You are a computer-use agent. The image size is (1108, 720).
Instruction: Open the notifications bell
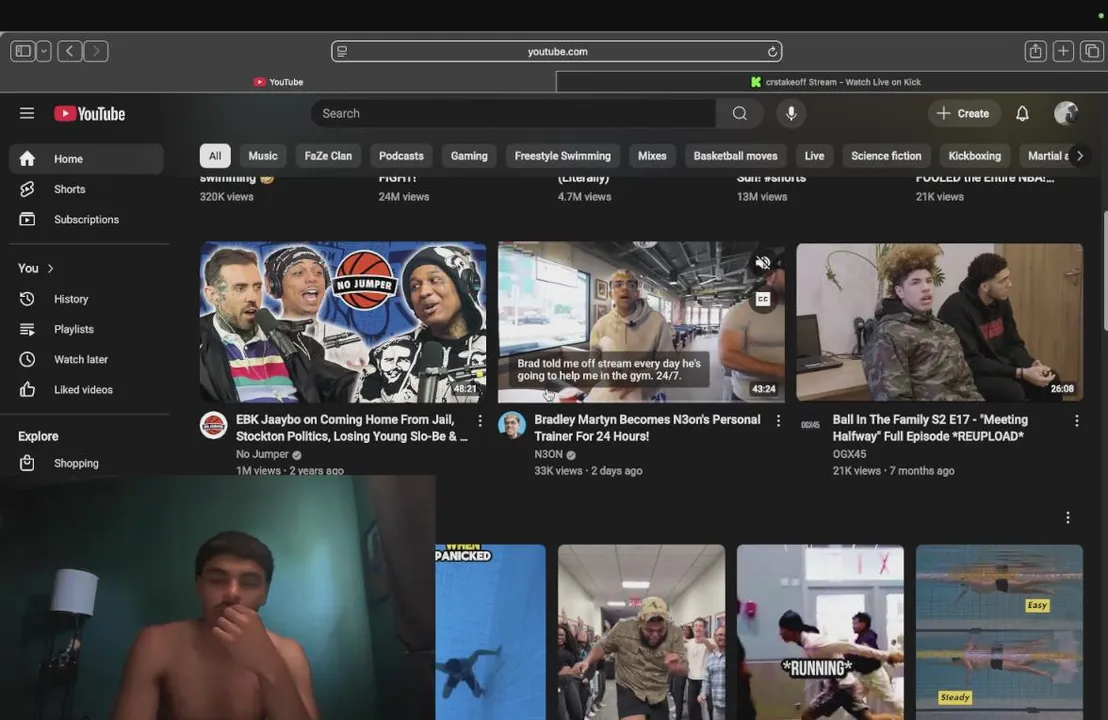tap(1022, 113)
